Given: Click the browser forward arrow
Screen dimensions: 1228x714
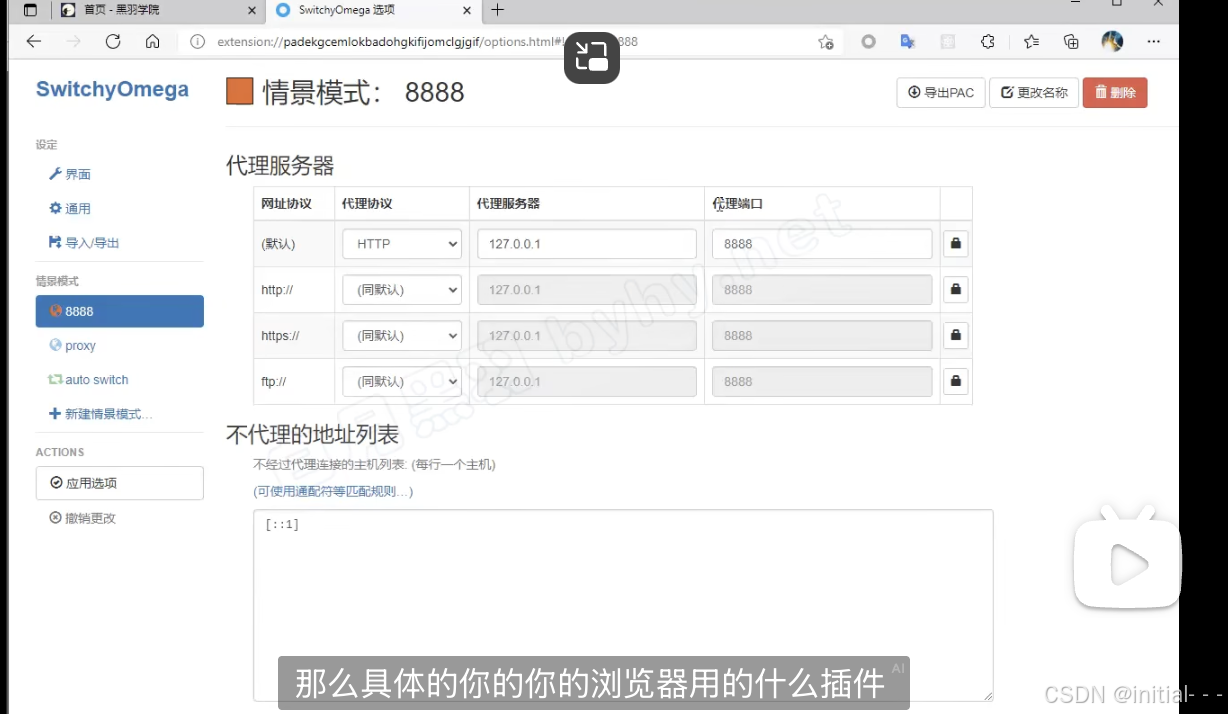Looking at the screenshot, I should pyautogui.click(x=73, y=41).
